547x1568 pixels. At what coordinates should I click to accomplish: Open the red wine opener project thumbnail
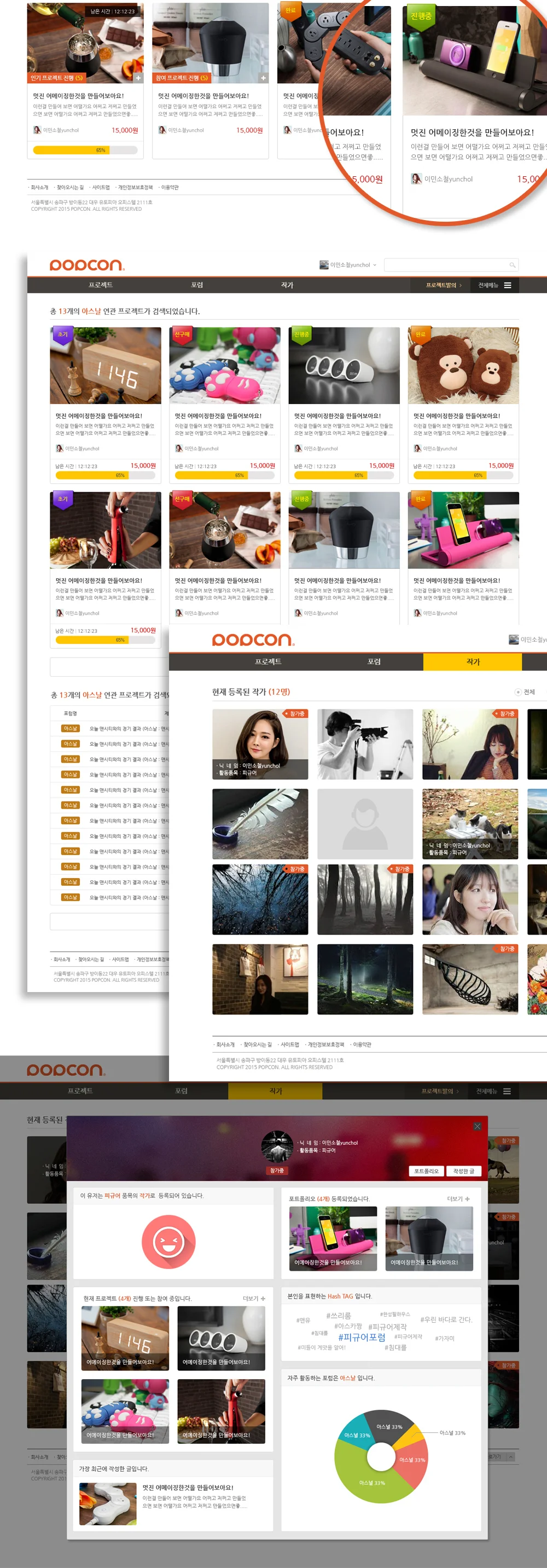tap(105, 530)
